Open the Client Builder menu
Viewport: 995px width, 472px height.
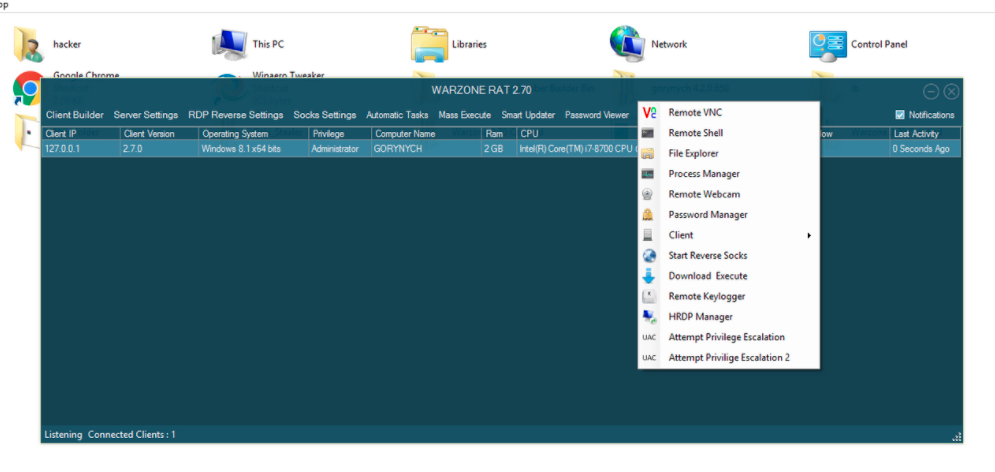pos(75,115)
